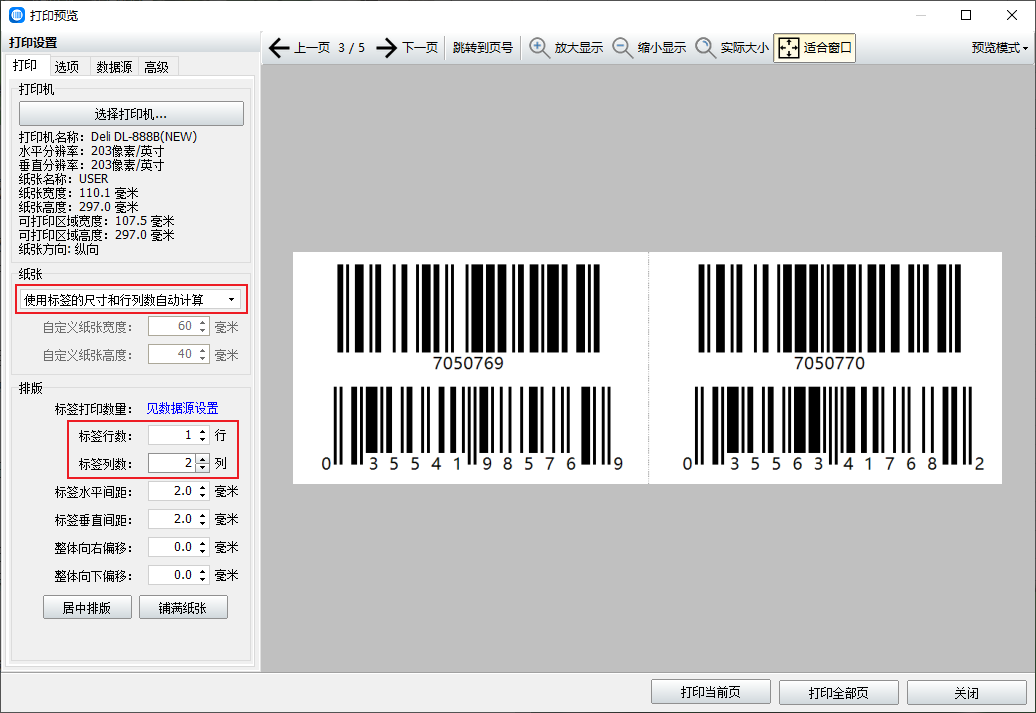Click the 关闭 button
Screen dimensions: 1036x713
click(967, 692)
